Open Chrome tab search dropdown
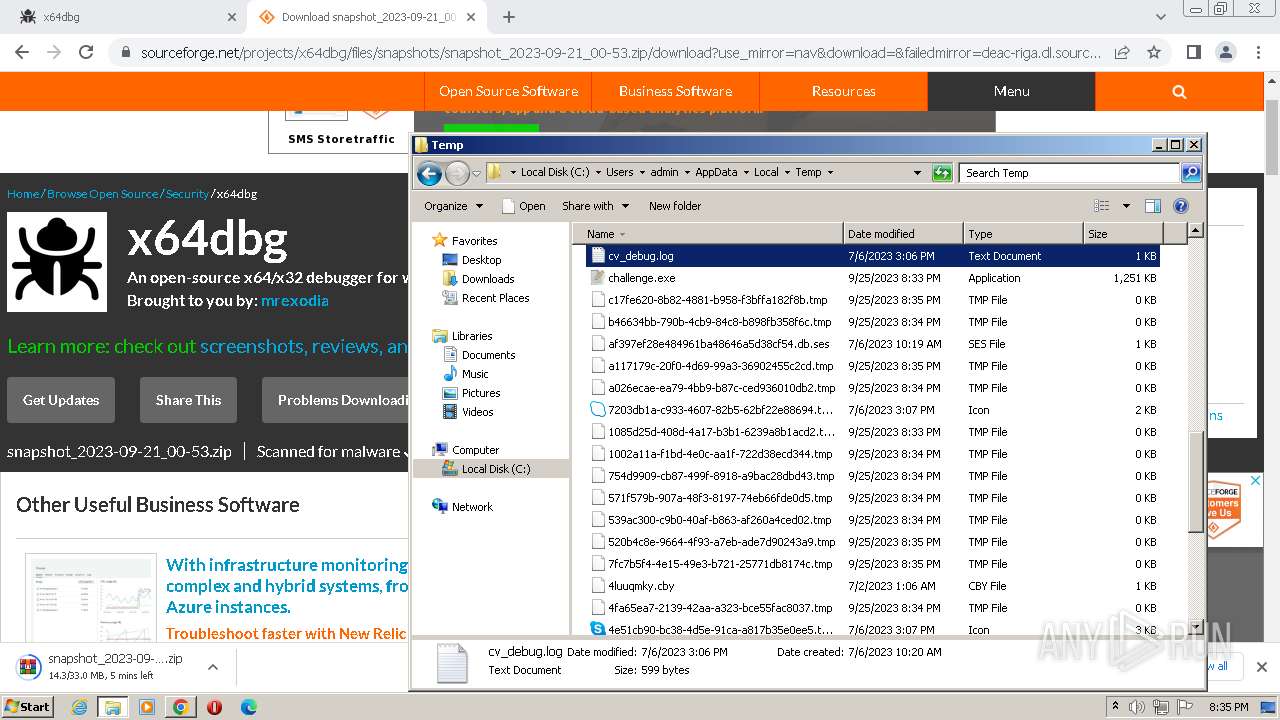Viewport: 1280px width, 720px height. coord(1160,17)
